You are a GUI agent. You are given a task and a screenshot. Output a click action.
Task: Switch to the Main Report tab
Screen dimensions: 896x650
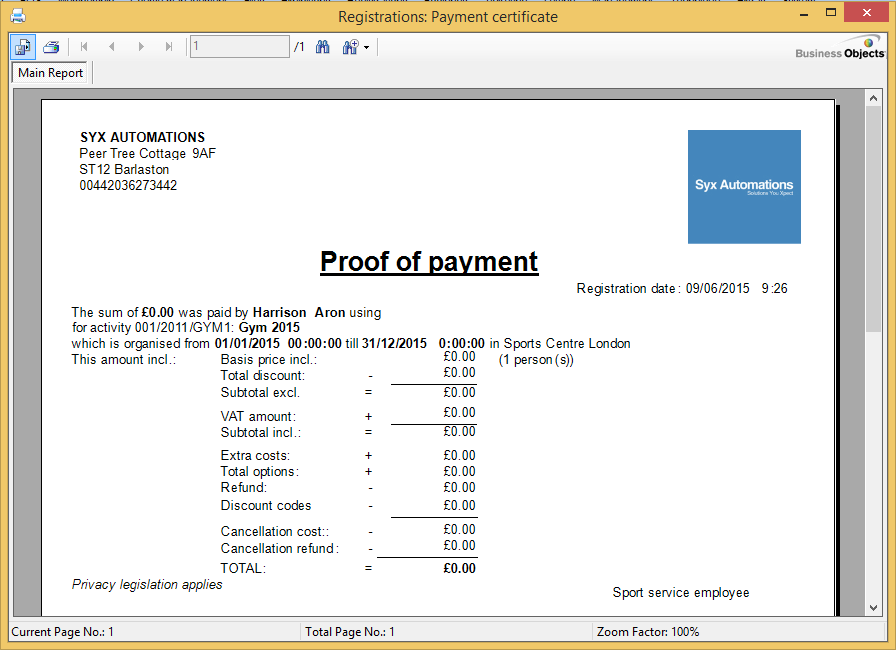49,72
